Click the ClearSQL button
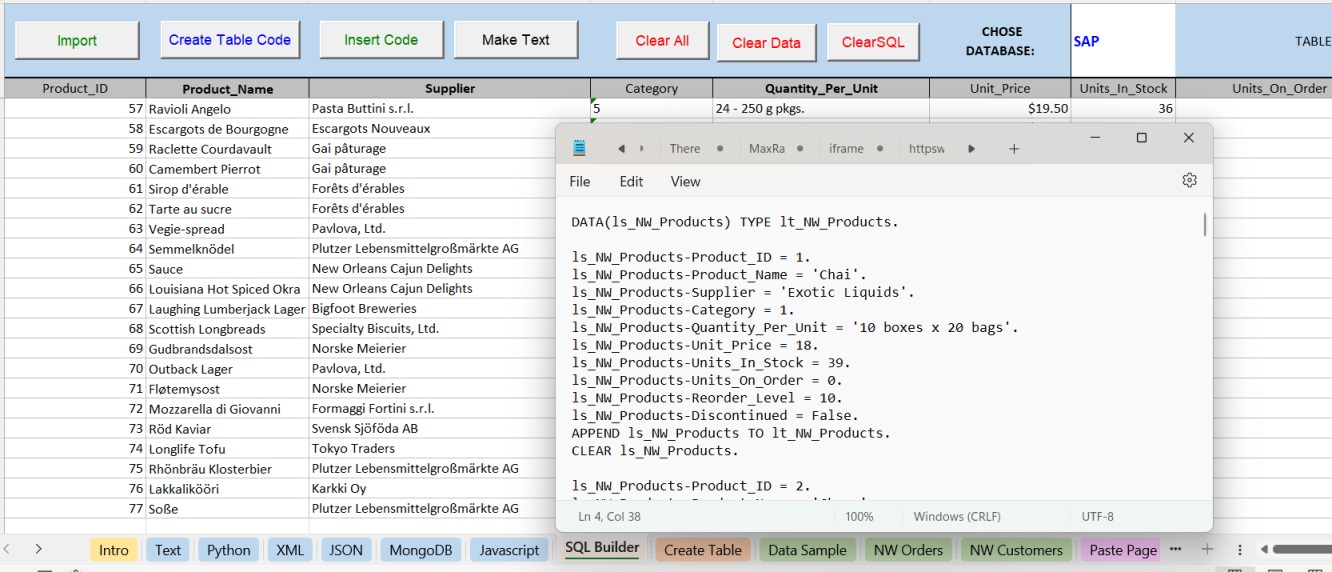Image resolution: width=1332 pixels, height=572 pixels. 873,42
